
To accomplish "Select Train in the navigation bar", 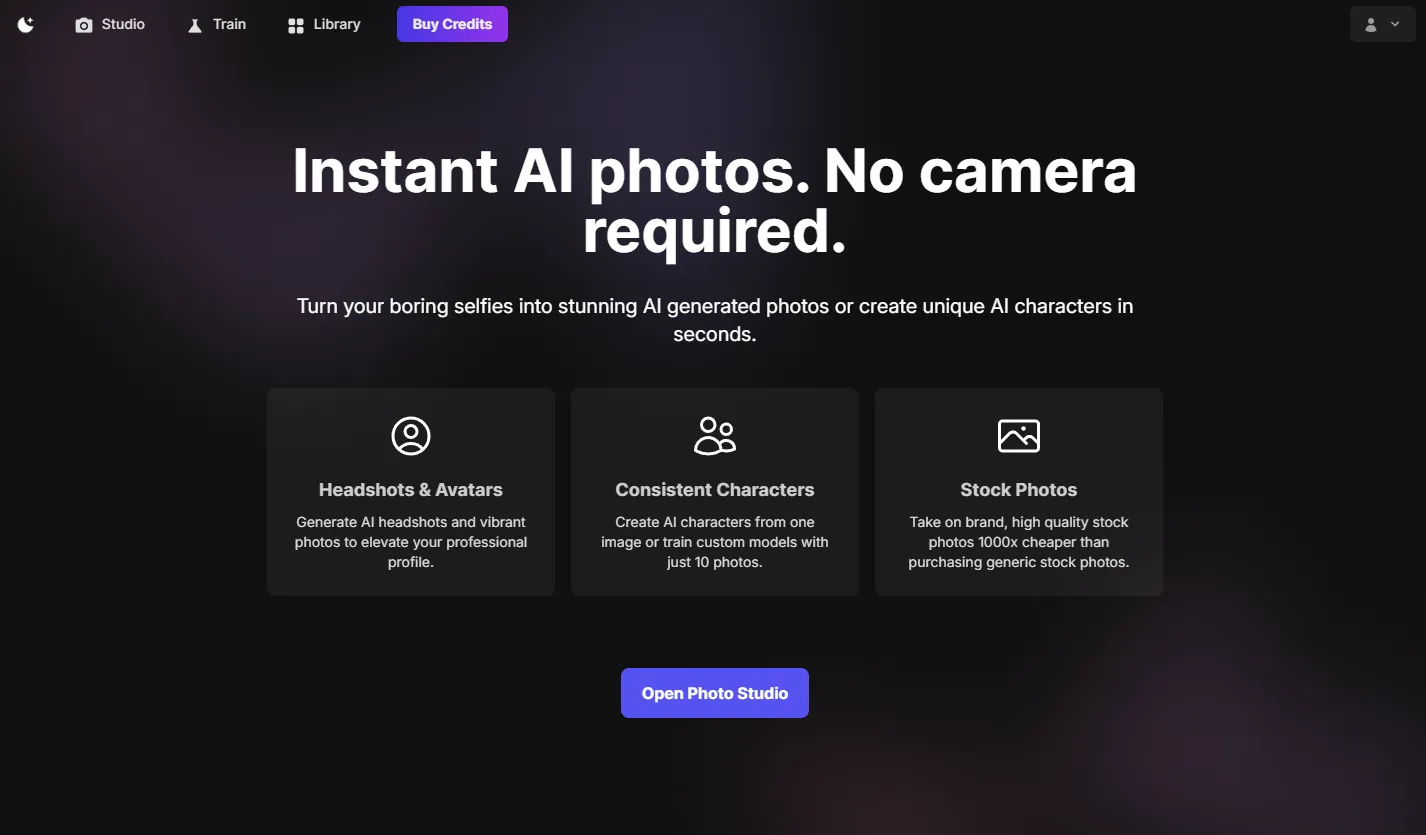I will (217, 24).
